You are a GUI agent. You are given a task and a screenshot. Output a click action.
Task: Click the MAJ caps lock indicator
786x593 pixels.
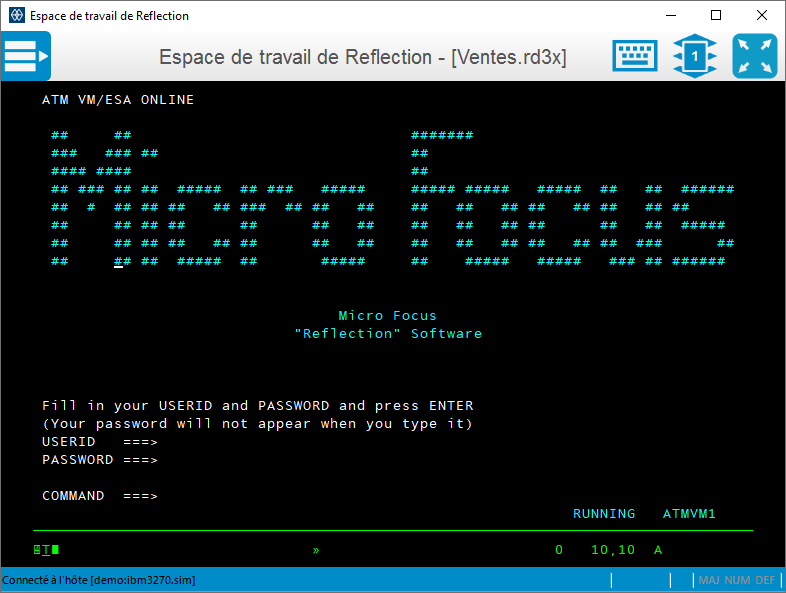(x=710, y=580)
